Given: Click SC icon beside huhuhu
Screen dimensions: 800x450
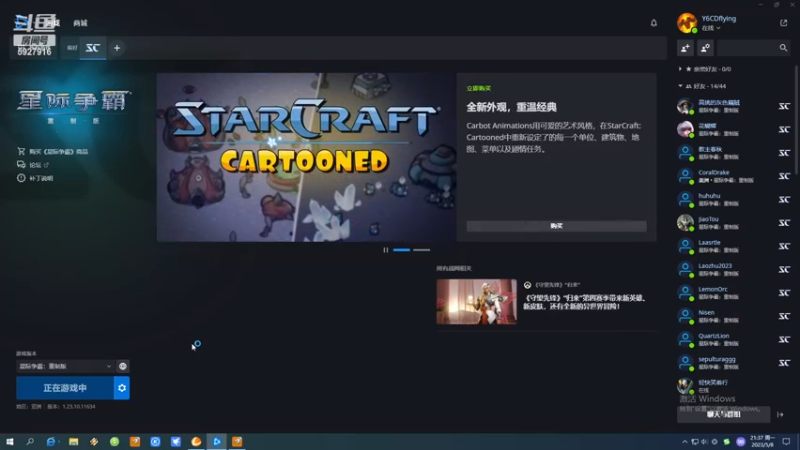Looking at the screenshot, I should [x=784, y=199].
